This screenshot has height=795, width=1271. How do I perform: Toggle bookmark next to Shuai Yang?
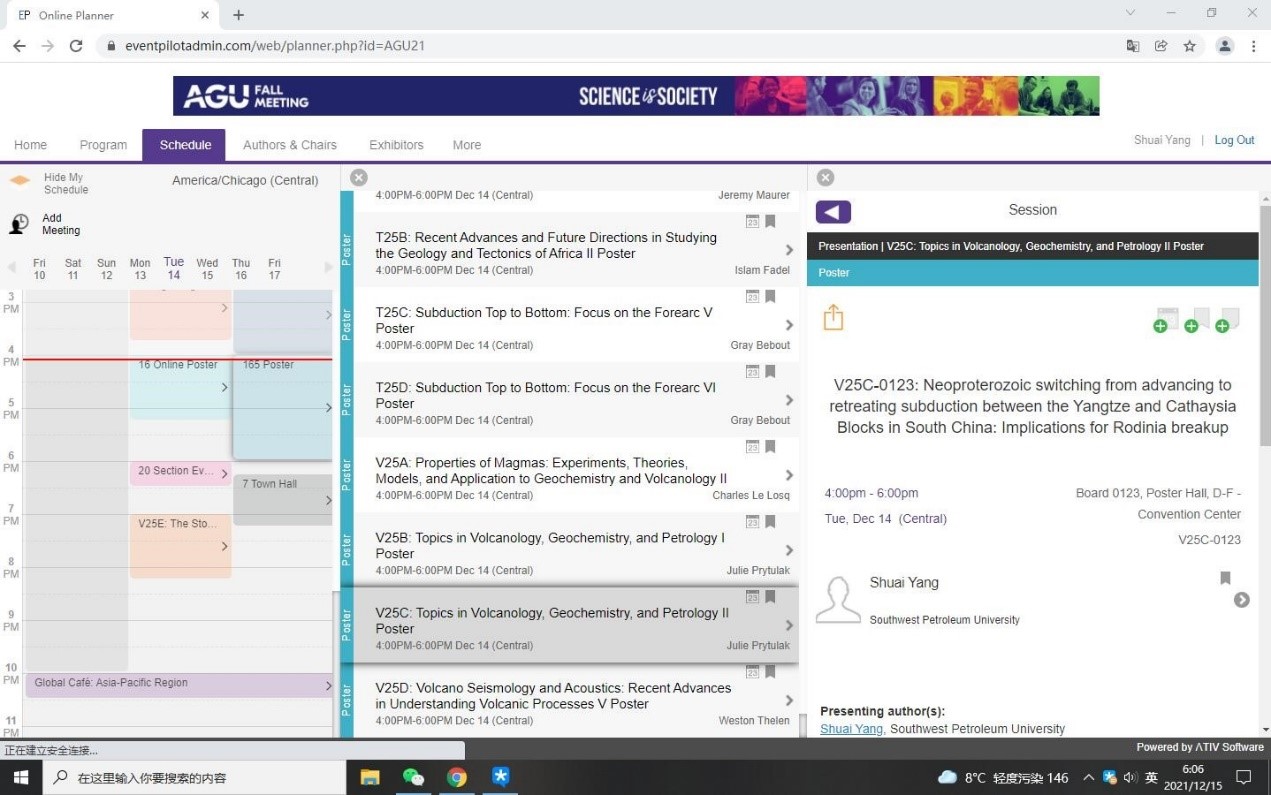[x=1225, y=578]
